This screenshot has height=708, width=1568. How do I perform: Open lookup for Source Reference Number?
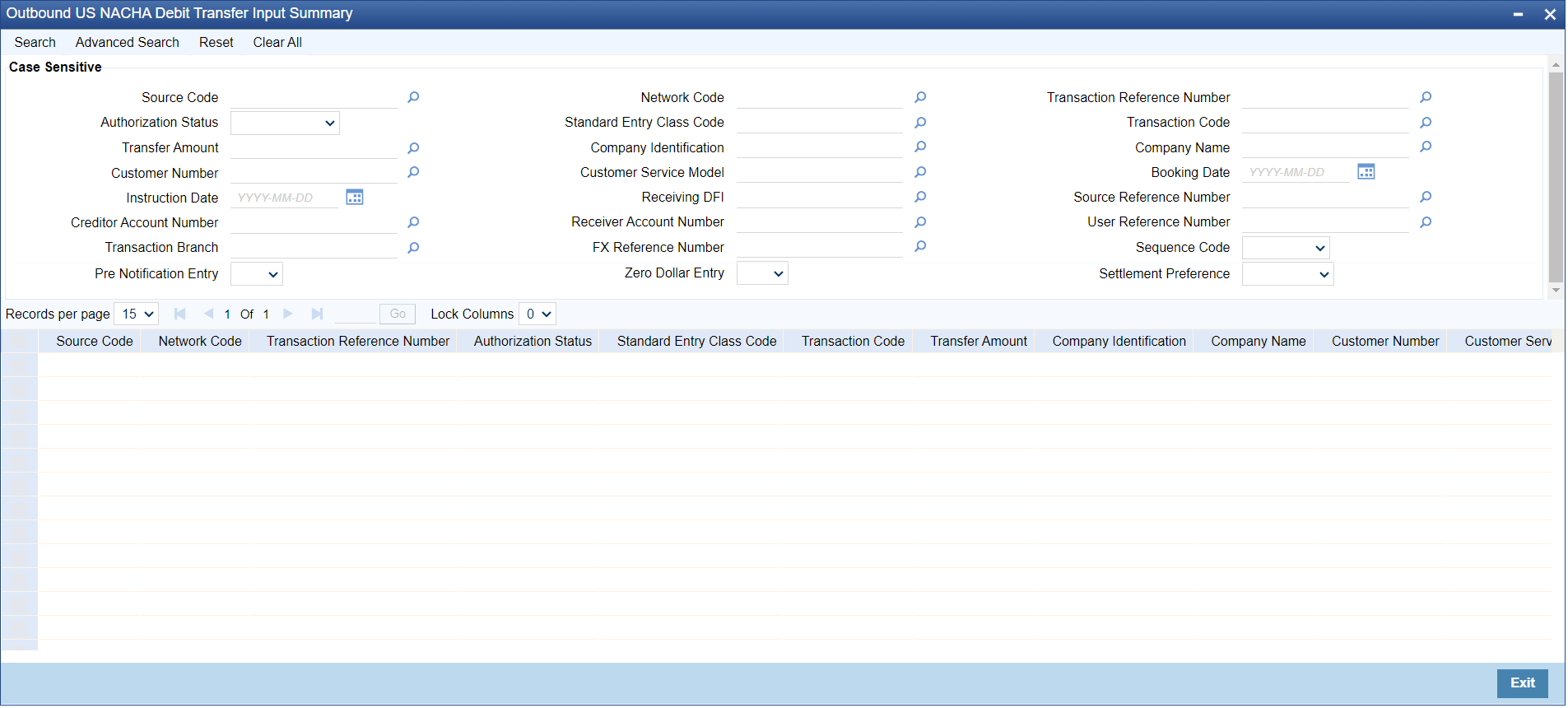pyautogui.click(x=1426, y=198)
